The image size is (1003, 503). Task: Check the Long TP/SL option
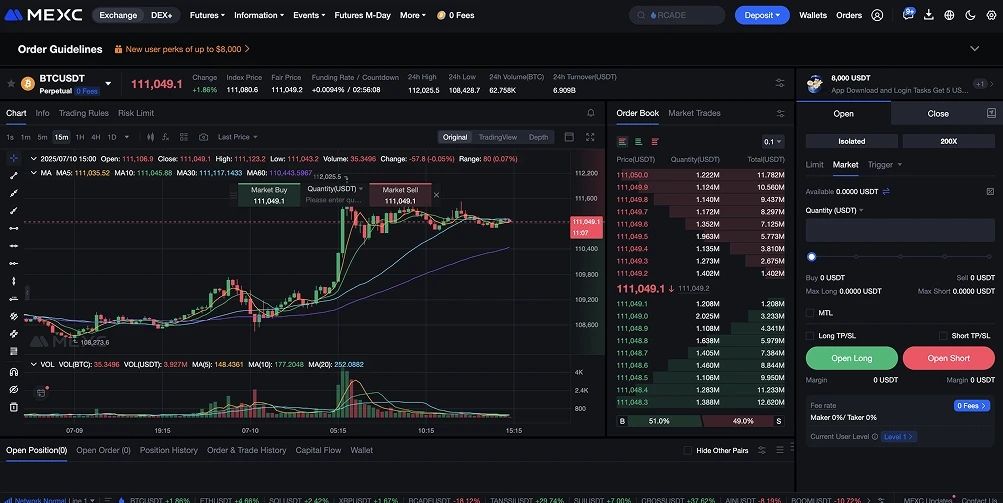point(810,336)
